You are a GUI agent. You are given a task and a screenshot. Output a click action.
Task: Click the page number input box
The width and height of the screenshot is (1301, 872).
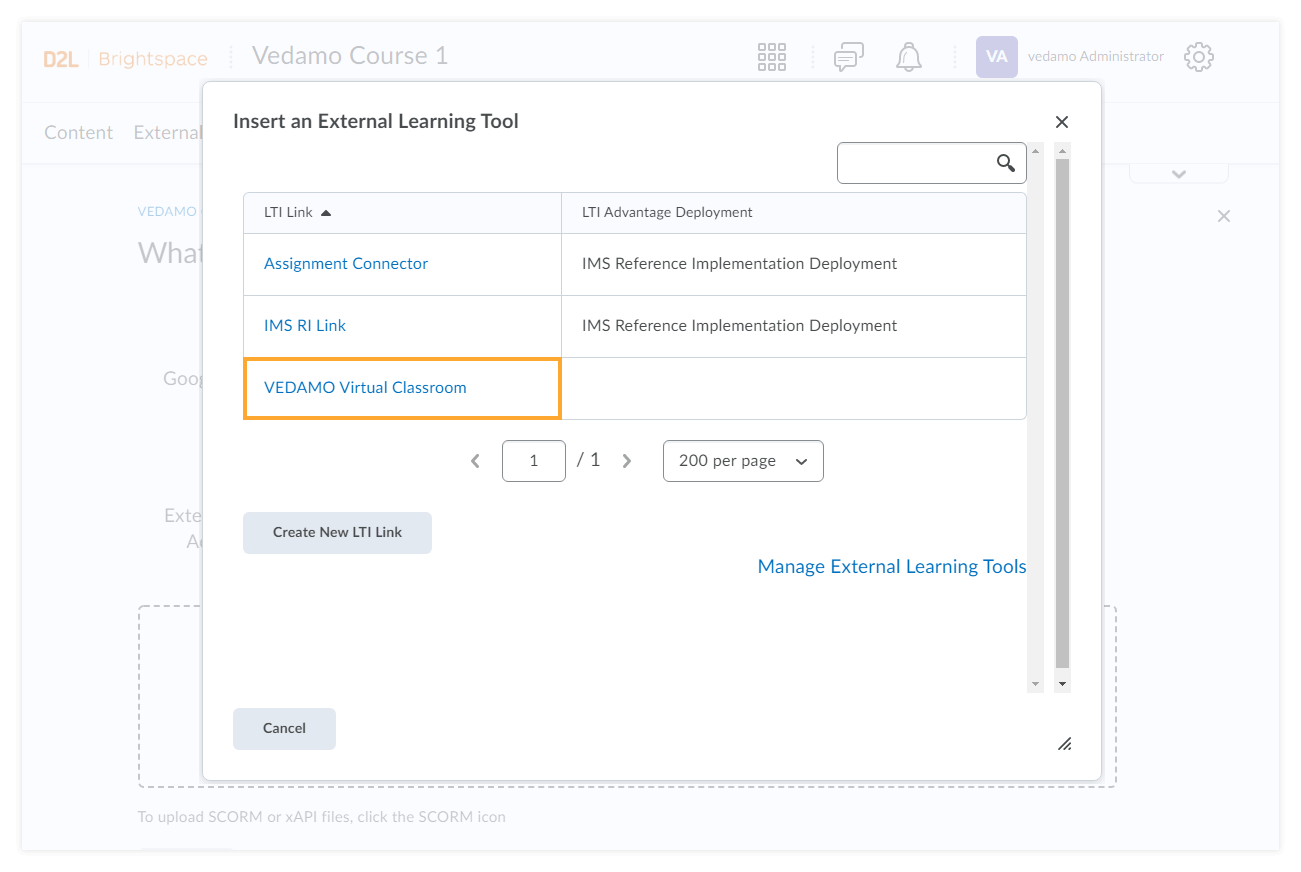click(534, 461)
